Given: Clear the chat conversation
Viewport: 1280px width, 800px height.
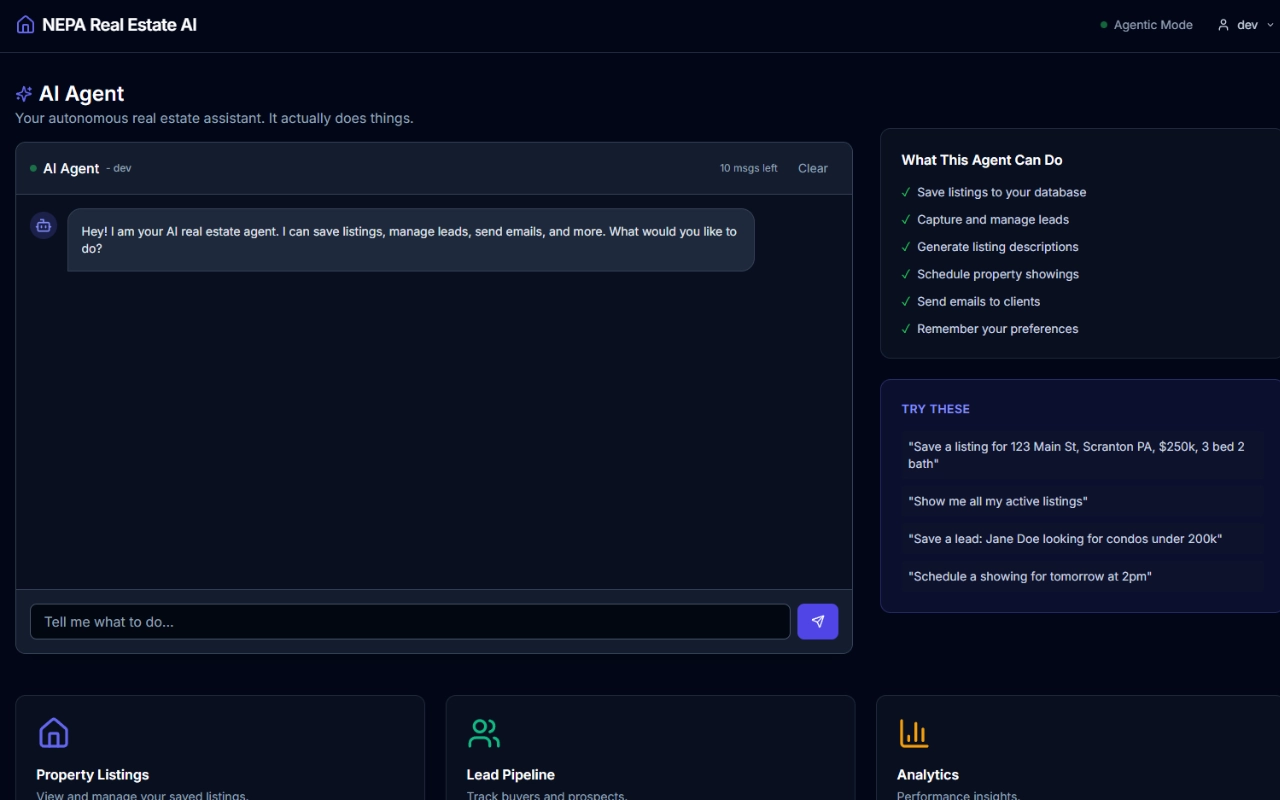Looking at the screenshot, I should click(x=812, y=168).
